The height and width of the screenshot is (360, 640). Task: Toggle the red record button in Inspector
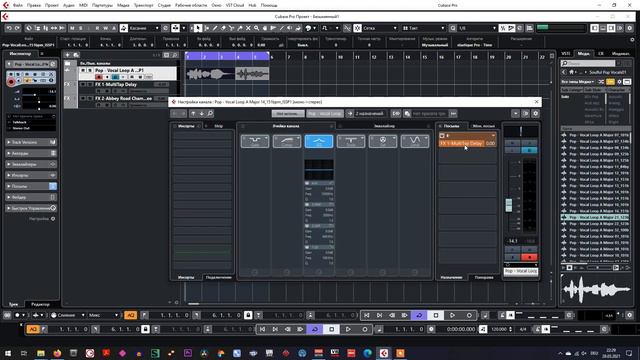[x=11, y=82]
